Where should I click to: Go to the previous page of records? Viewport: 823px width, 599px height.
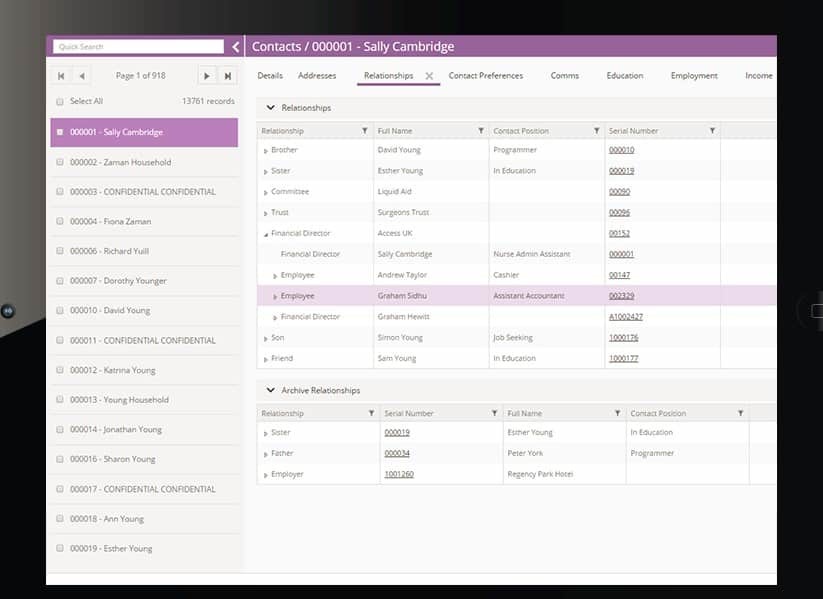[81, 76]
